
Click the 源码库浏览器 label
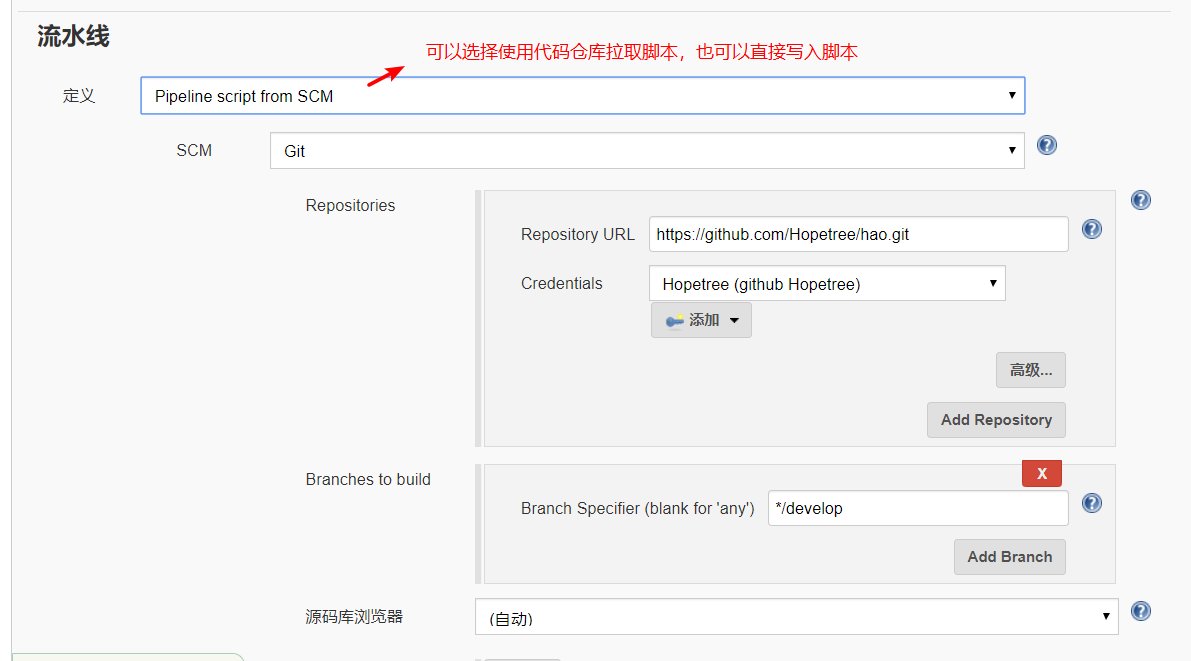coord(354,617)
